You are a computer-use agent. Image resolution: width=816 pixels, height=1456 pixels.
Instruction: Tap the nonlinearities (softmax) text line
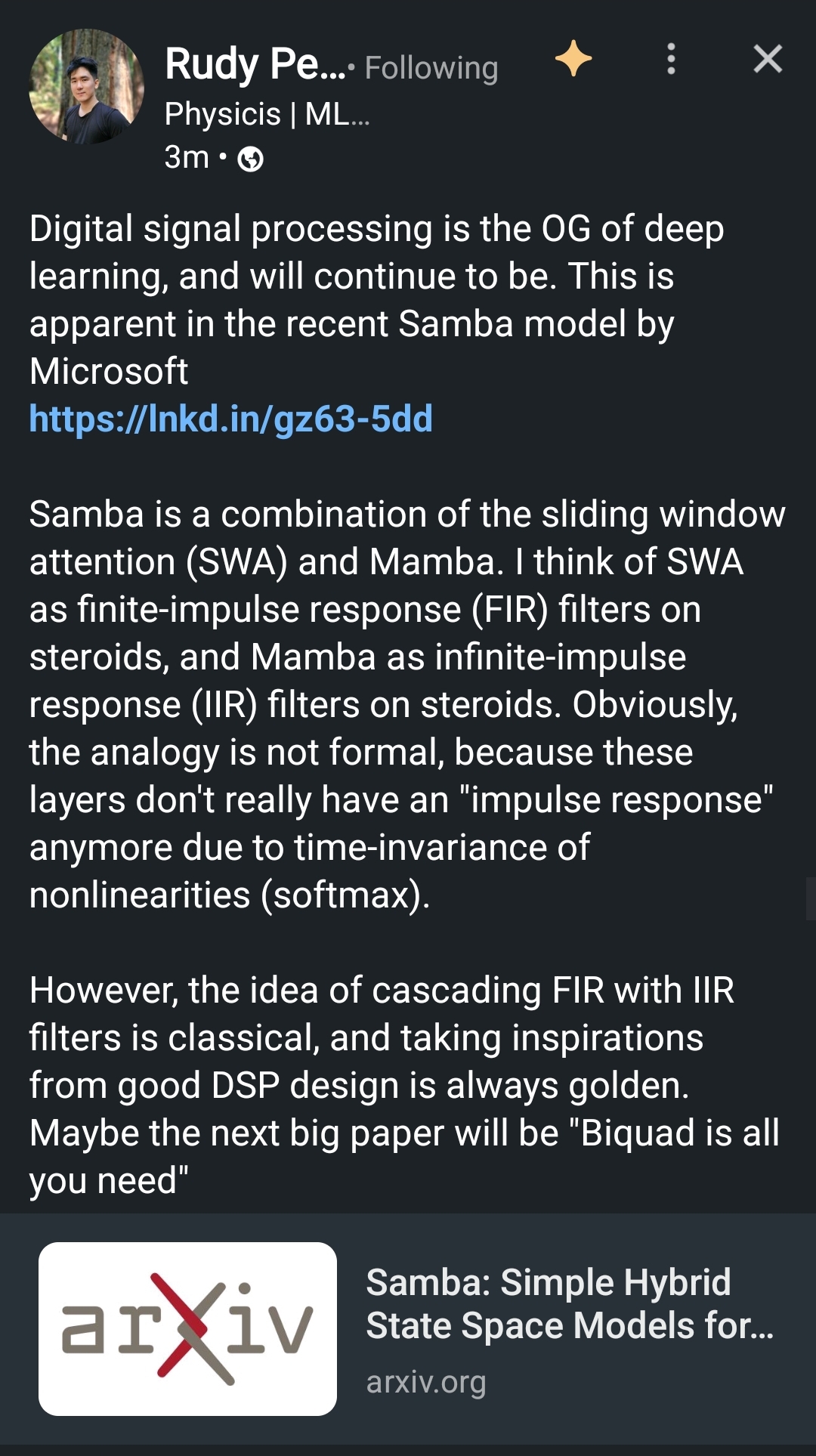point(229,895)
